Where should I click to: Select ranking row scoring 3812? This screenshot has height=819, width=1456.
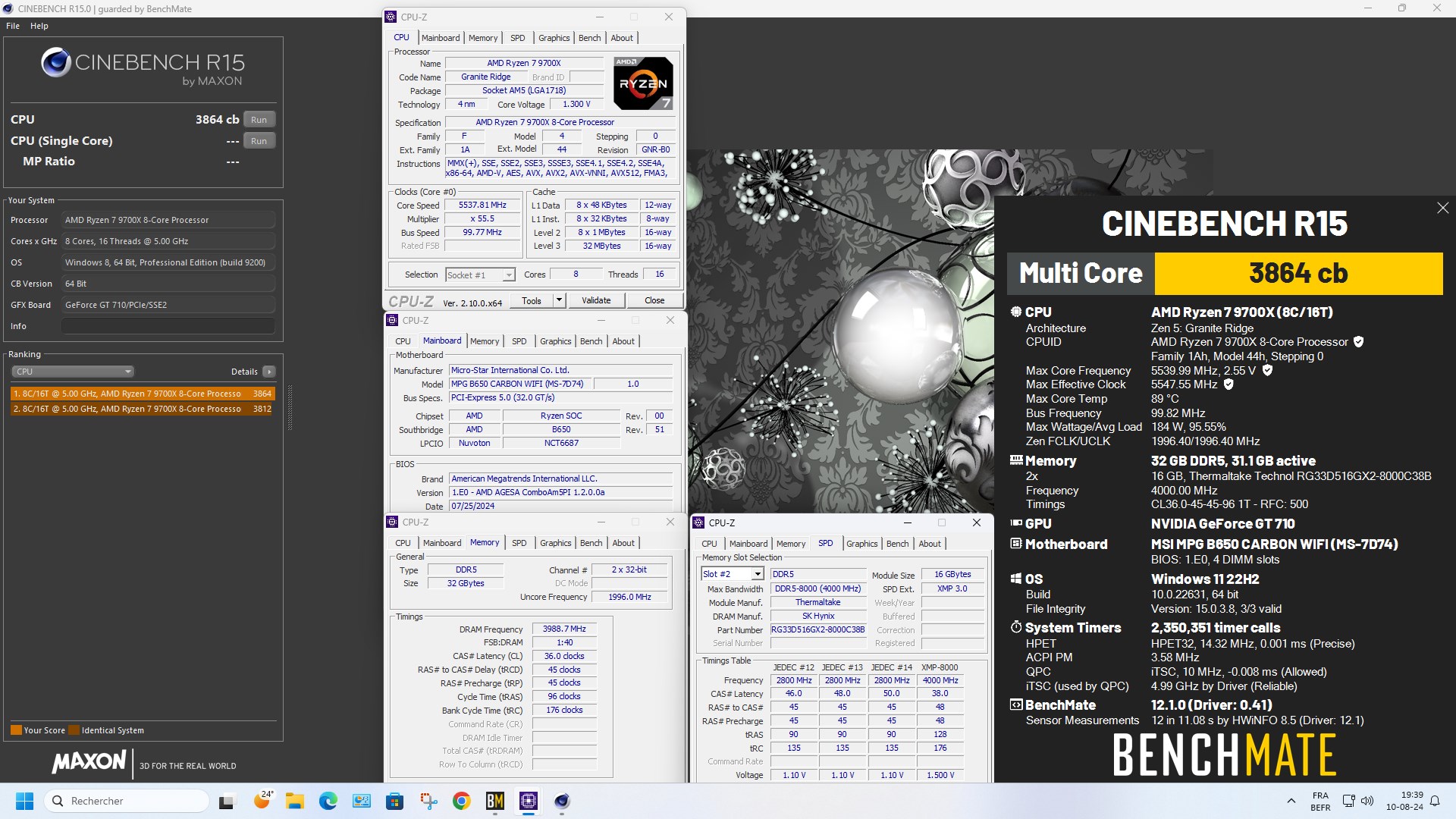143,409
